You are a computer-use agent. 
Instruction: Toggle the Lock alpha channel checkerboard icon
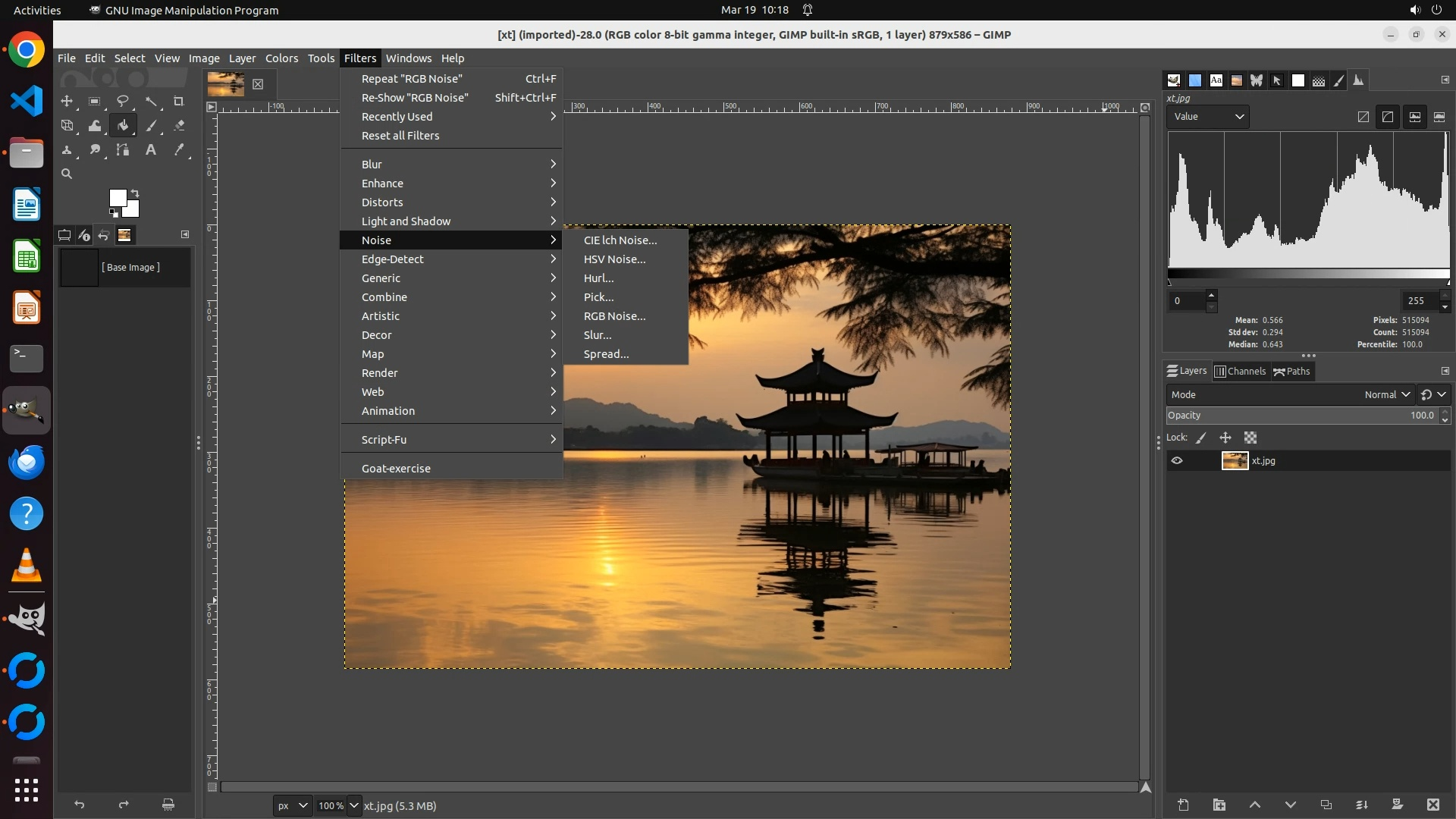[x=1250, y=438]
